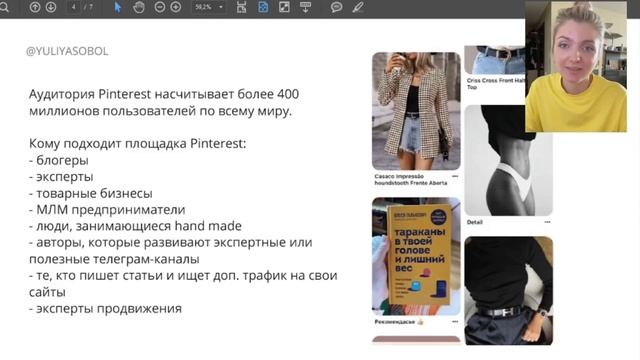Viewport: 640px width, 360px height.
Task: Click the text 'эксперты продвижения'
Action: tap(109, 309)
